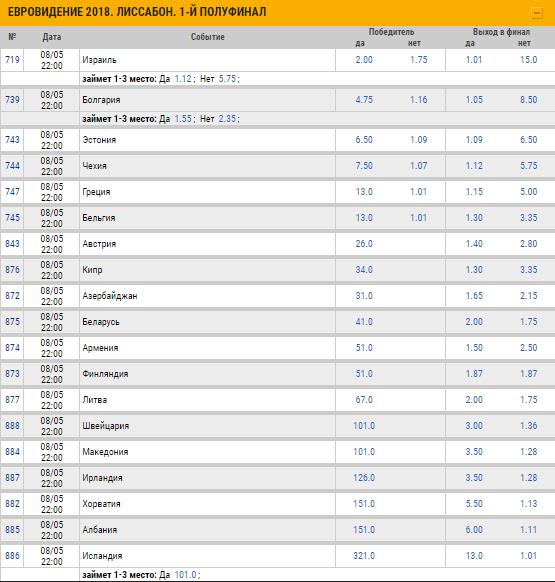555x582 pixels.
Task: Select Финляндия qualify 'да' odds 1.87
Action: tap(474, 374)
